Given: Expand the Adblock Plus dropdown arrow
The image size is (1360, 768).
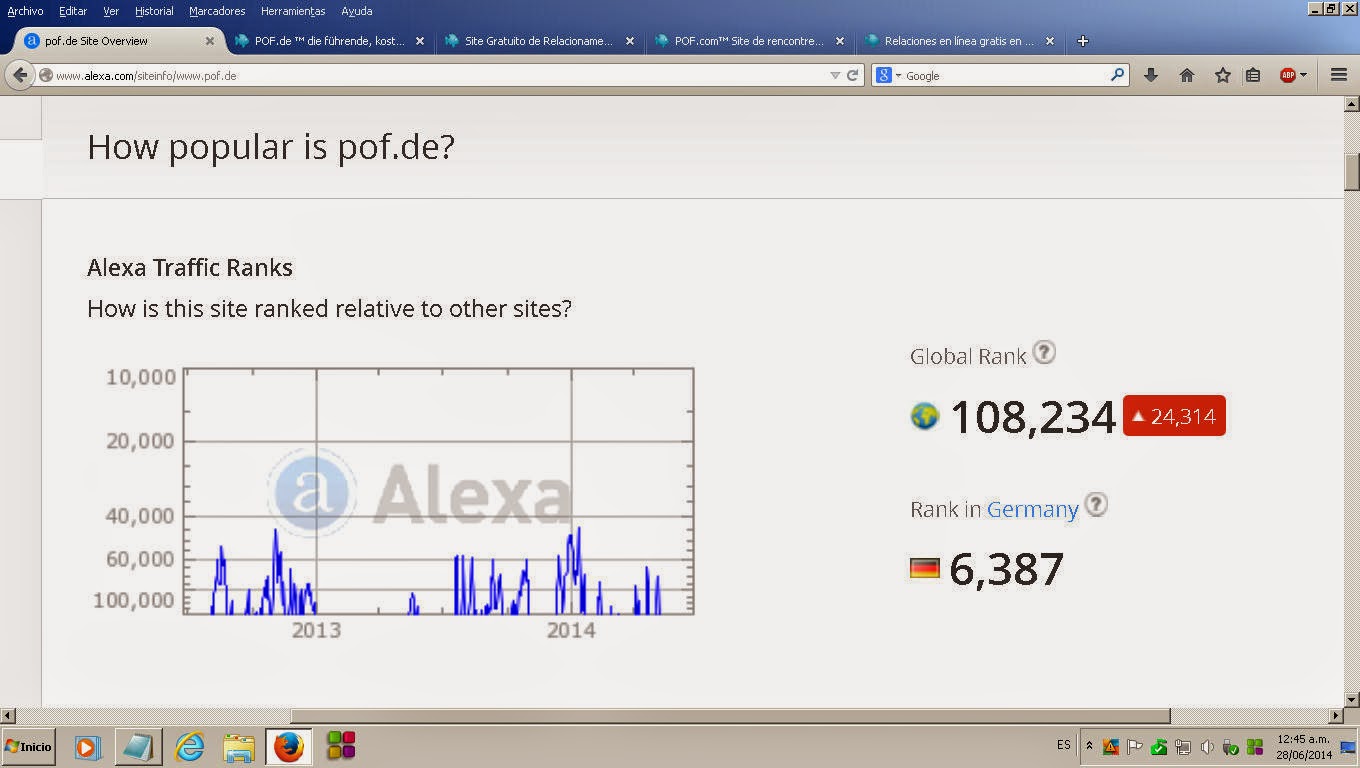Looking at the screenshot, I should click(1303, 75).
